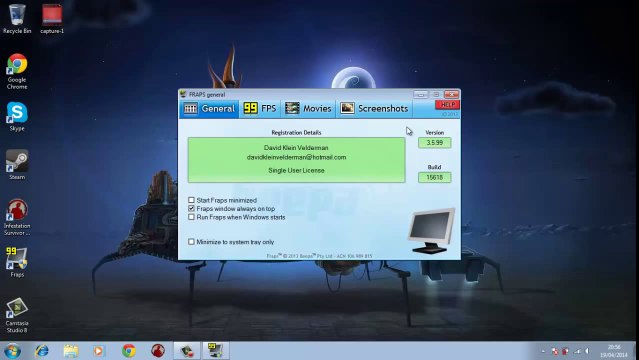The image size is (639, 360).
Task: Click the Single User License text
Action: 296,170
